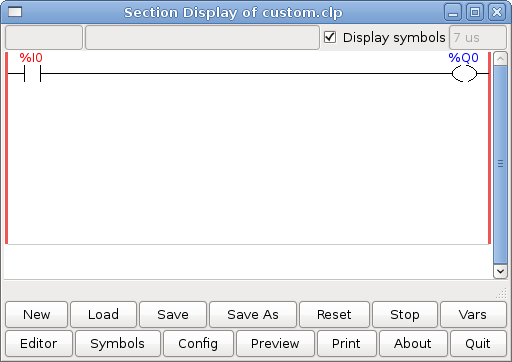512x362 pixels.
Task: Uncheck the Display symbols checkbox
Action: click(330, 37)
